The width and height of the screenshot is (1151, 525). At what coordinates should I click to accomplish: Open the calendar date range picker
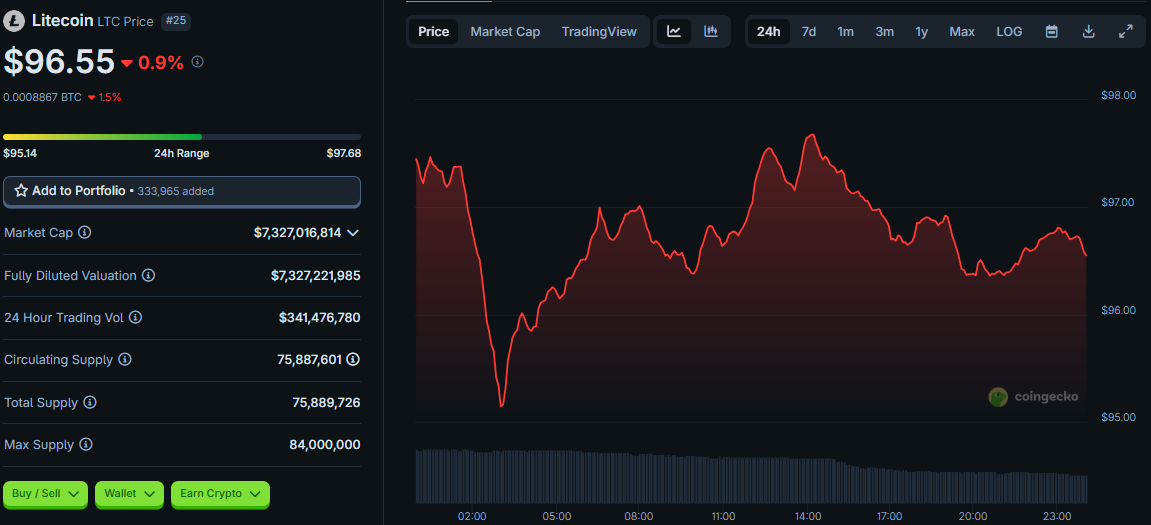click(x=1052, y=32)
